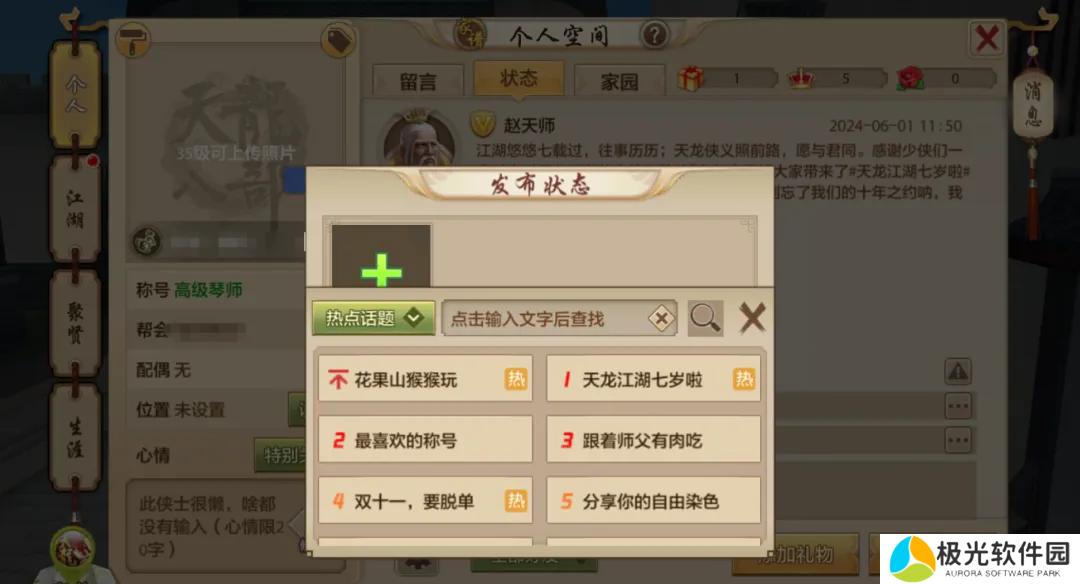Open the help question mark icon
This screenshot has width=1080, height=584.
(654, 34)
